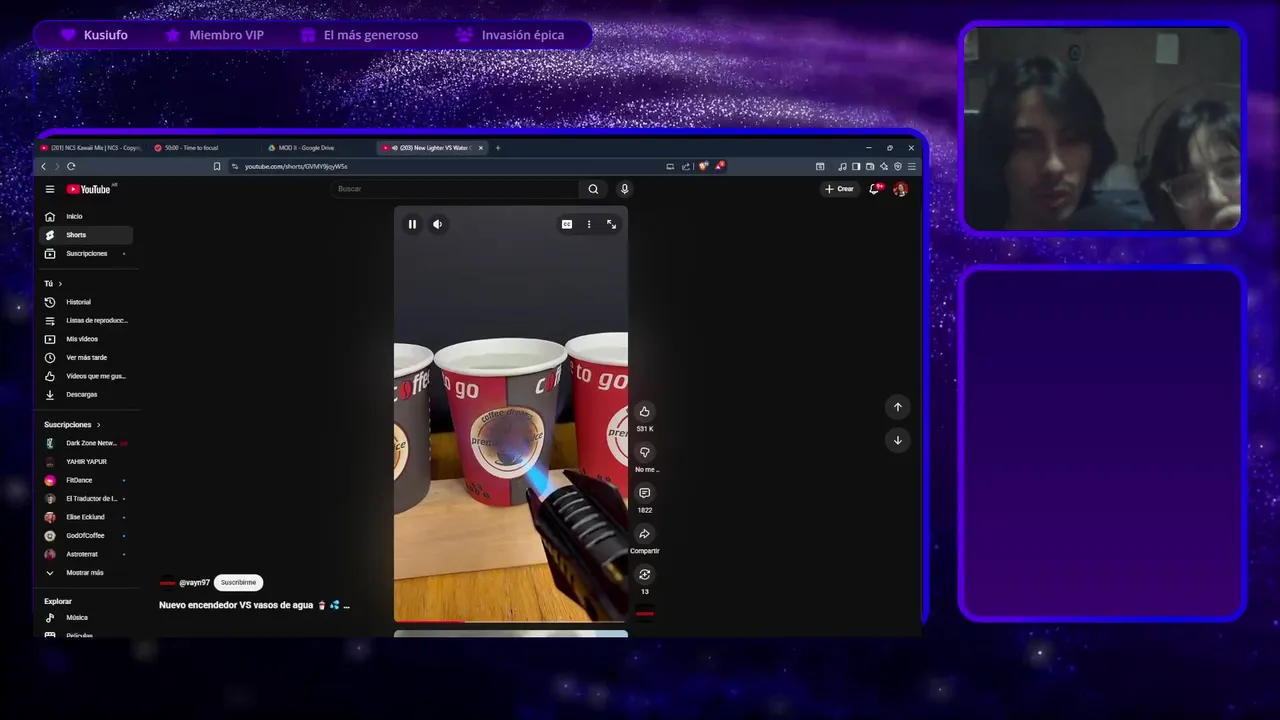Screen dimensions: 1280x720
Task: Open the account avatar menu
Action: pyautogui.click(x=900, y=189)
